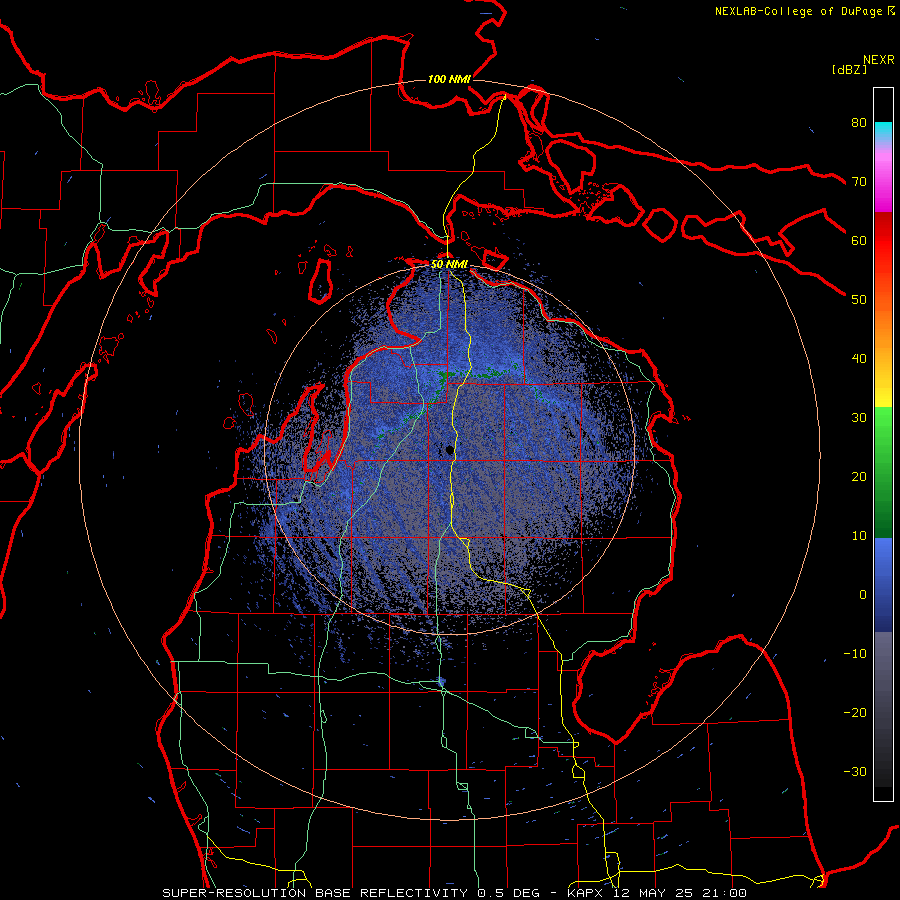
Task: Click the 0 value on the dBZ scale
Action: [863, 595]
